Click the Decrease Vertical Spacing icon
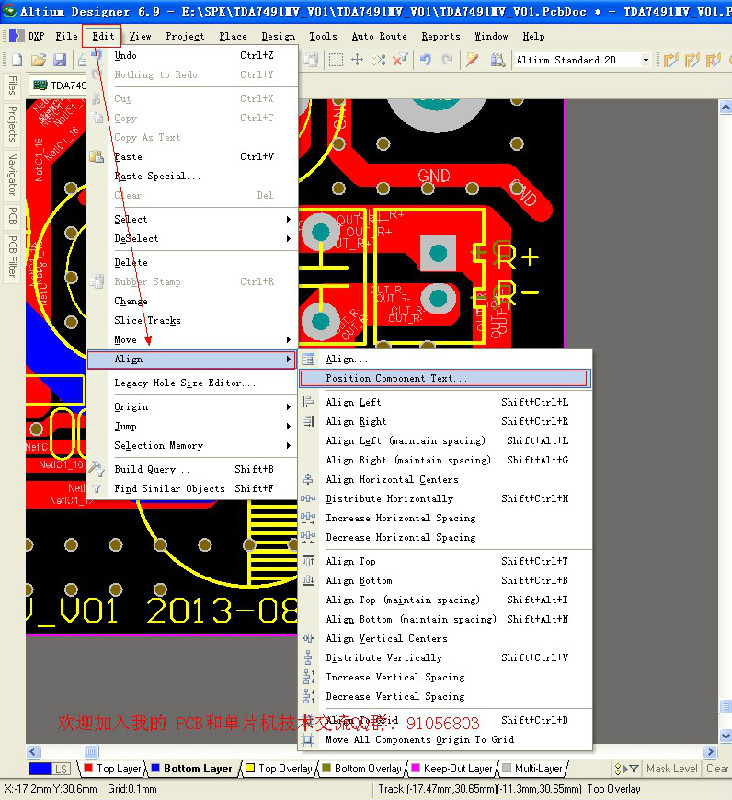Viewport: 732px width, 800px height. tap(308, 696)
